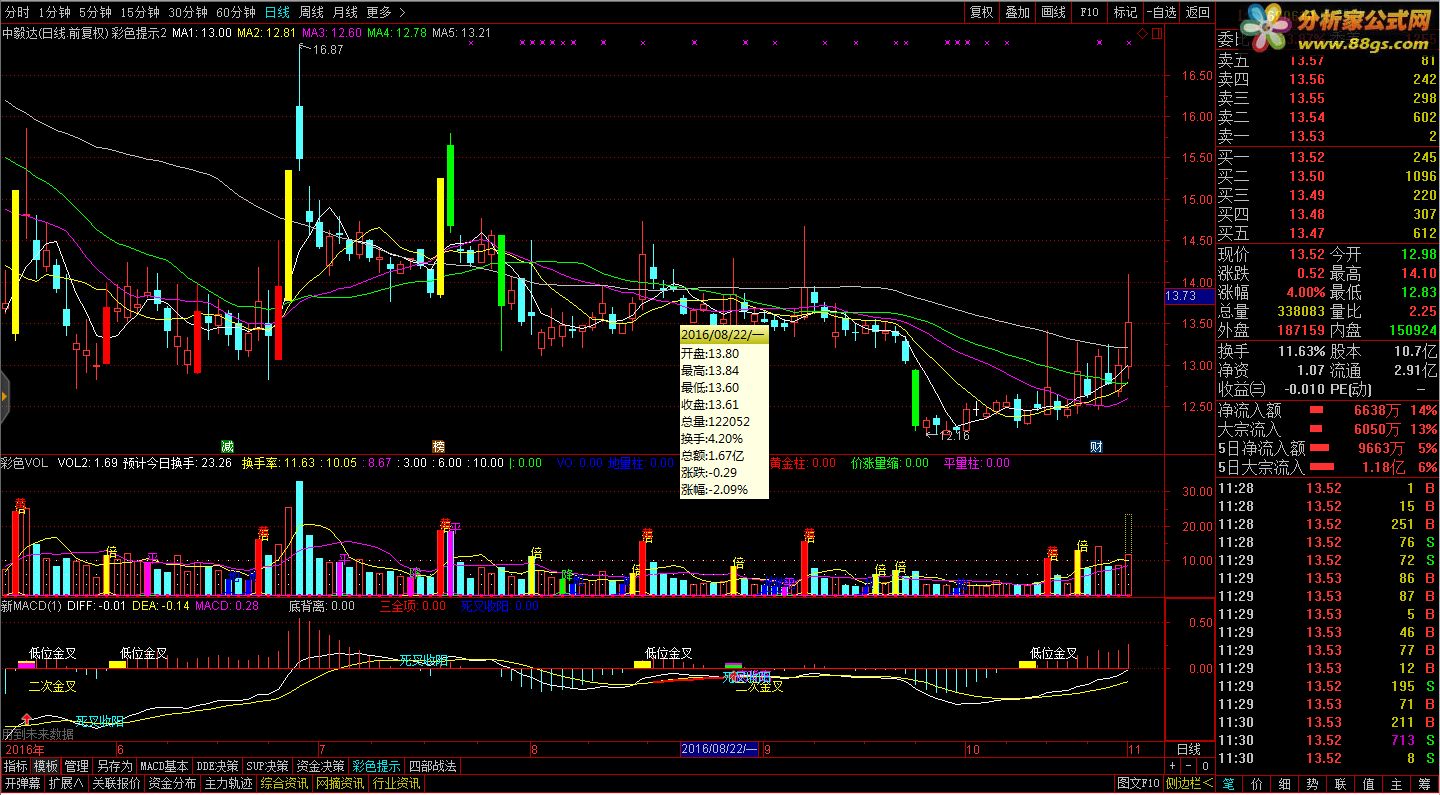Click the 日线 period label near date axis

(x=1190, y=749)
